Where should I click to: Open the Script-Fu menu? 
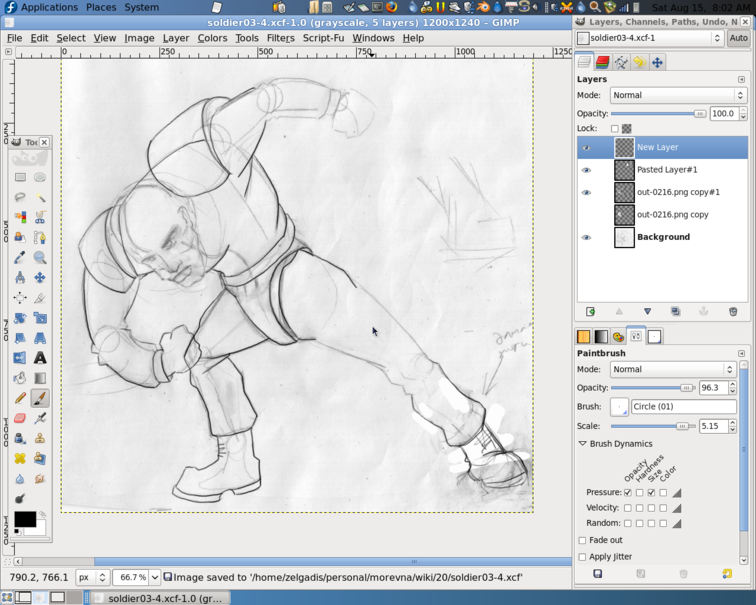(323, 38)
